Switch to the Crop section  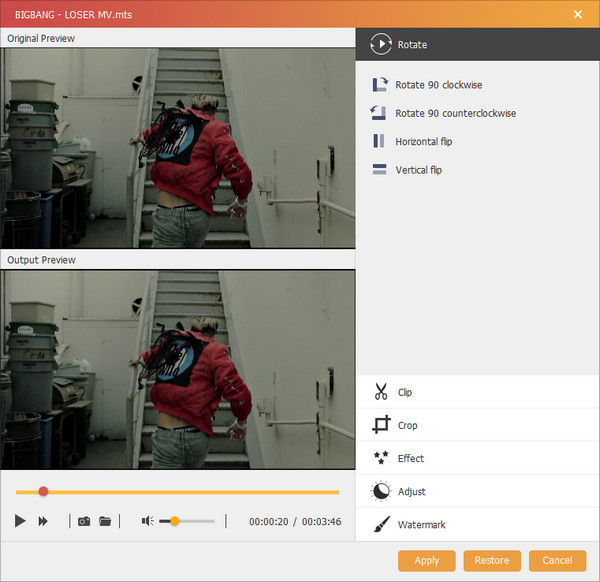pos(478,425)
